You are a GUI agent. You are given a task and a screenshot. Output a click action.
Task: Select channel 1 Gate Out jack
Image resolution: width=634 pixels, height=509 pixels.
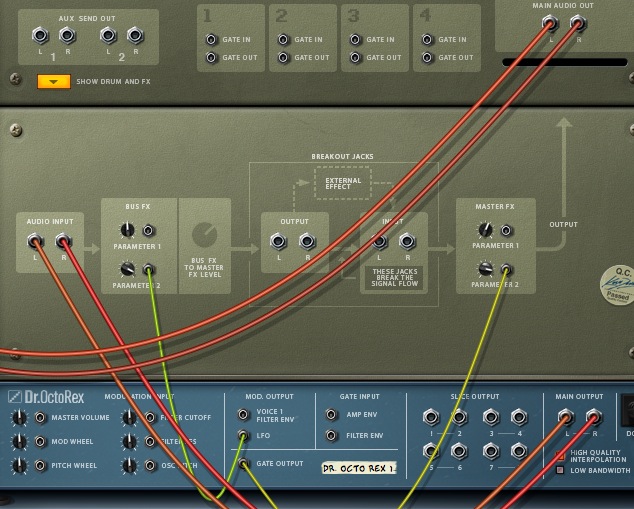pyautogui.click(x=211, y=57)
